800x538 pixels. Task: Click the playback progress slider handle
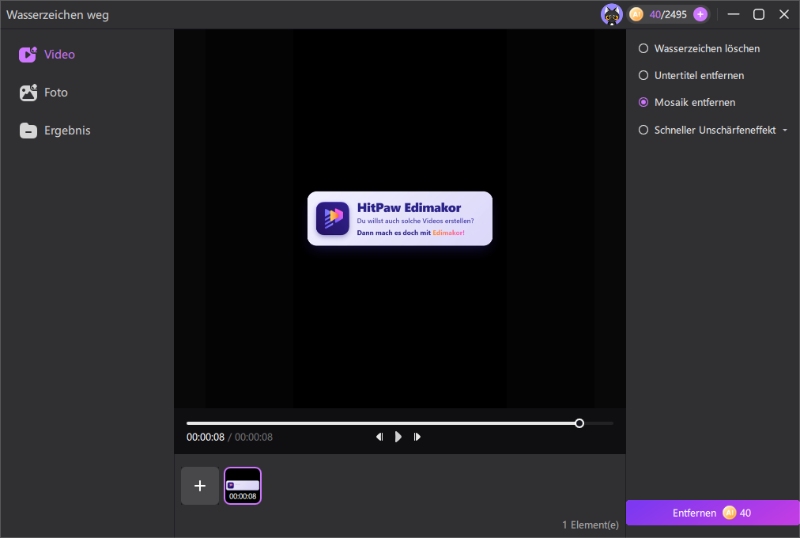[x=579, y=423]
